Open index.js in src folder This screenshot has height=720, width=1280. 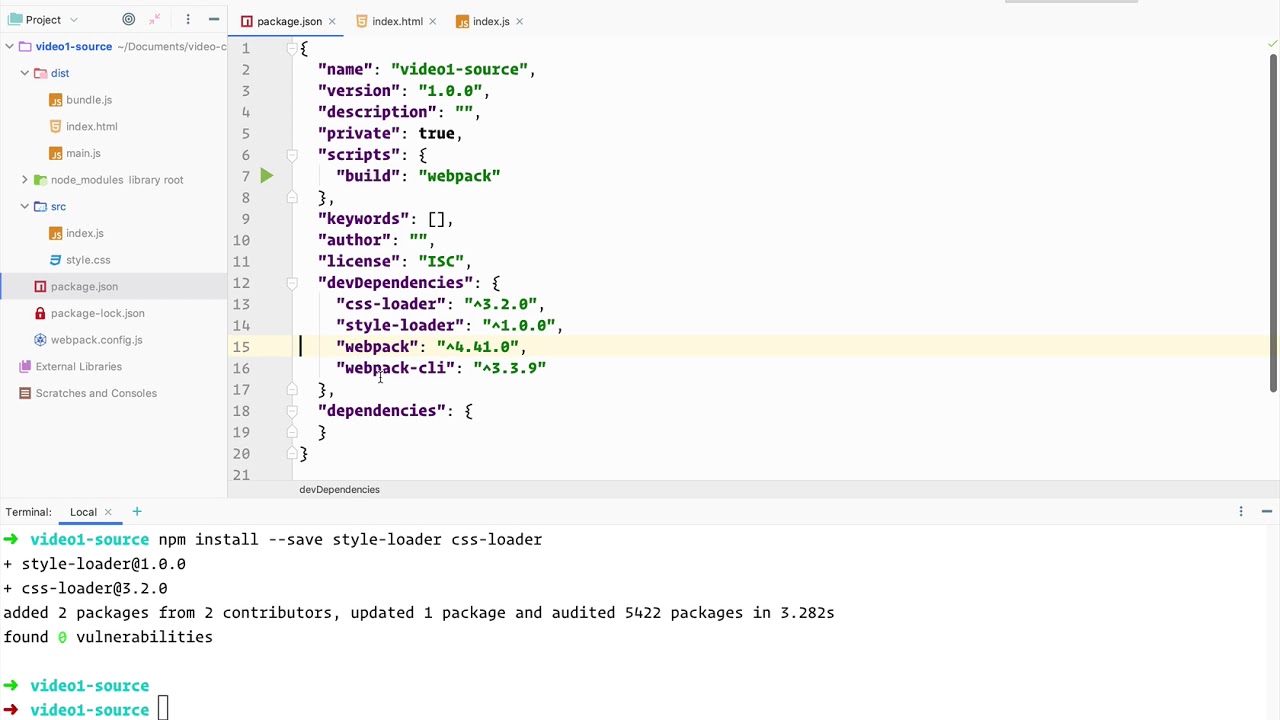[x=84, y=233]
